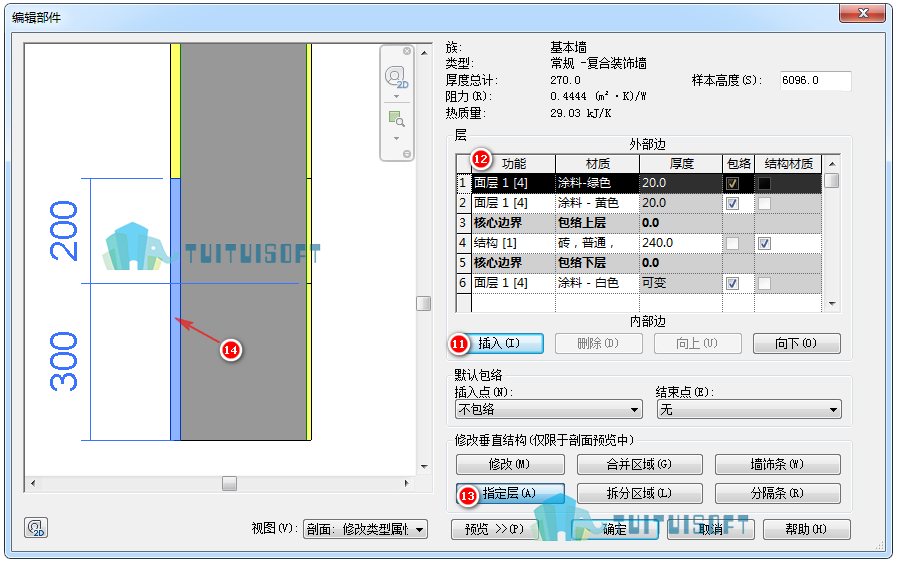Enable structural material checkbox in row 4

(x=764, y=243)
